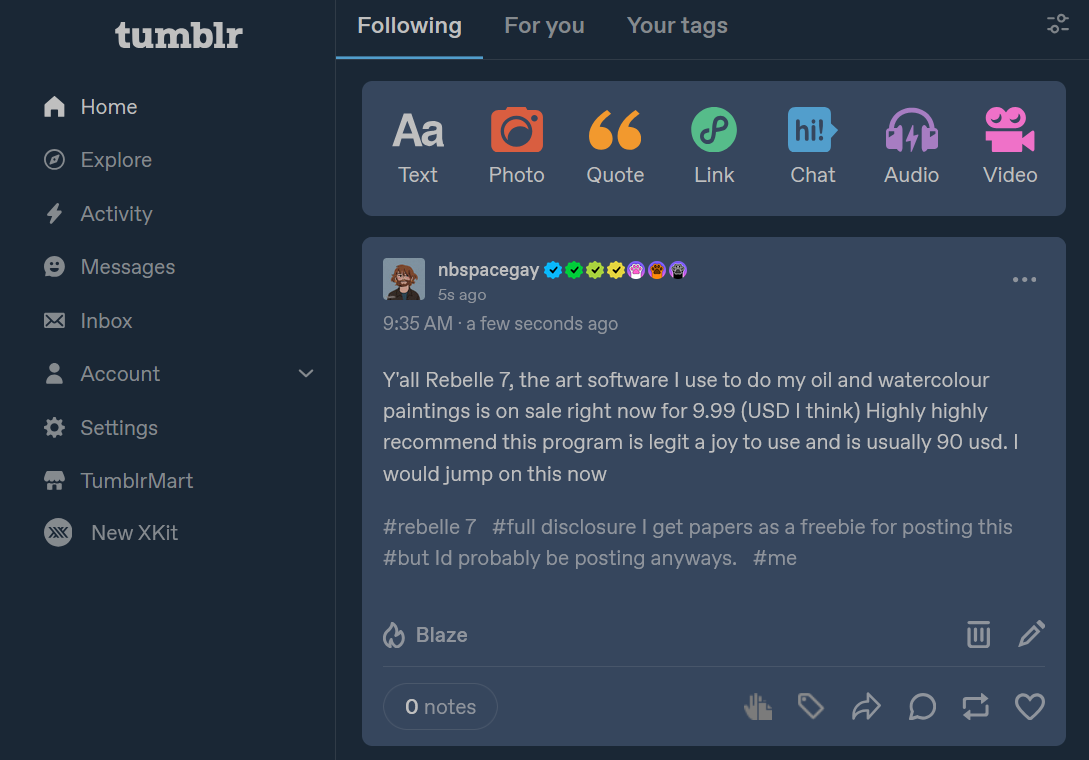Open the reply speech bubble
The height and width of the screenshot is (760, 1089).
[x=922, y=707]
